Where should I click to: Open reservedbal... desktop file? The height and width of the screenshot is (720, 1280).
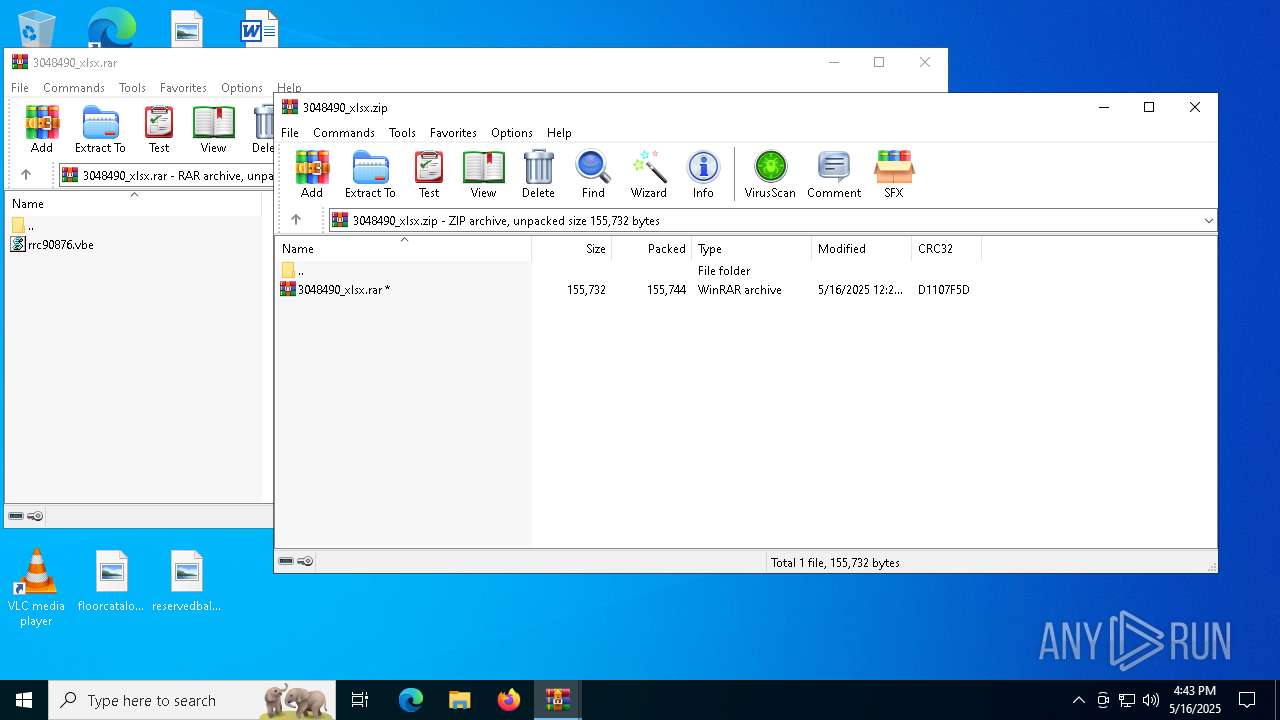186,581
